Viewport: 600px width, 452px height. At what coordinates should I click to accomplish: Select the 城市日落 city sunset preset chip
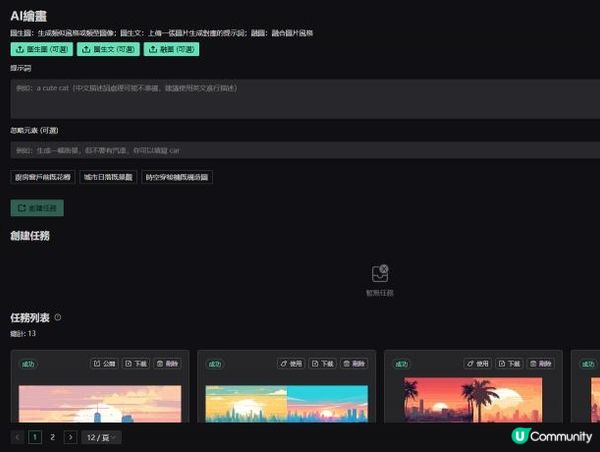coord(108,177)
